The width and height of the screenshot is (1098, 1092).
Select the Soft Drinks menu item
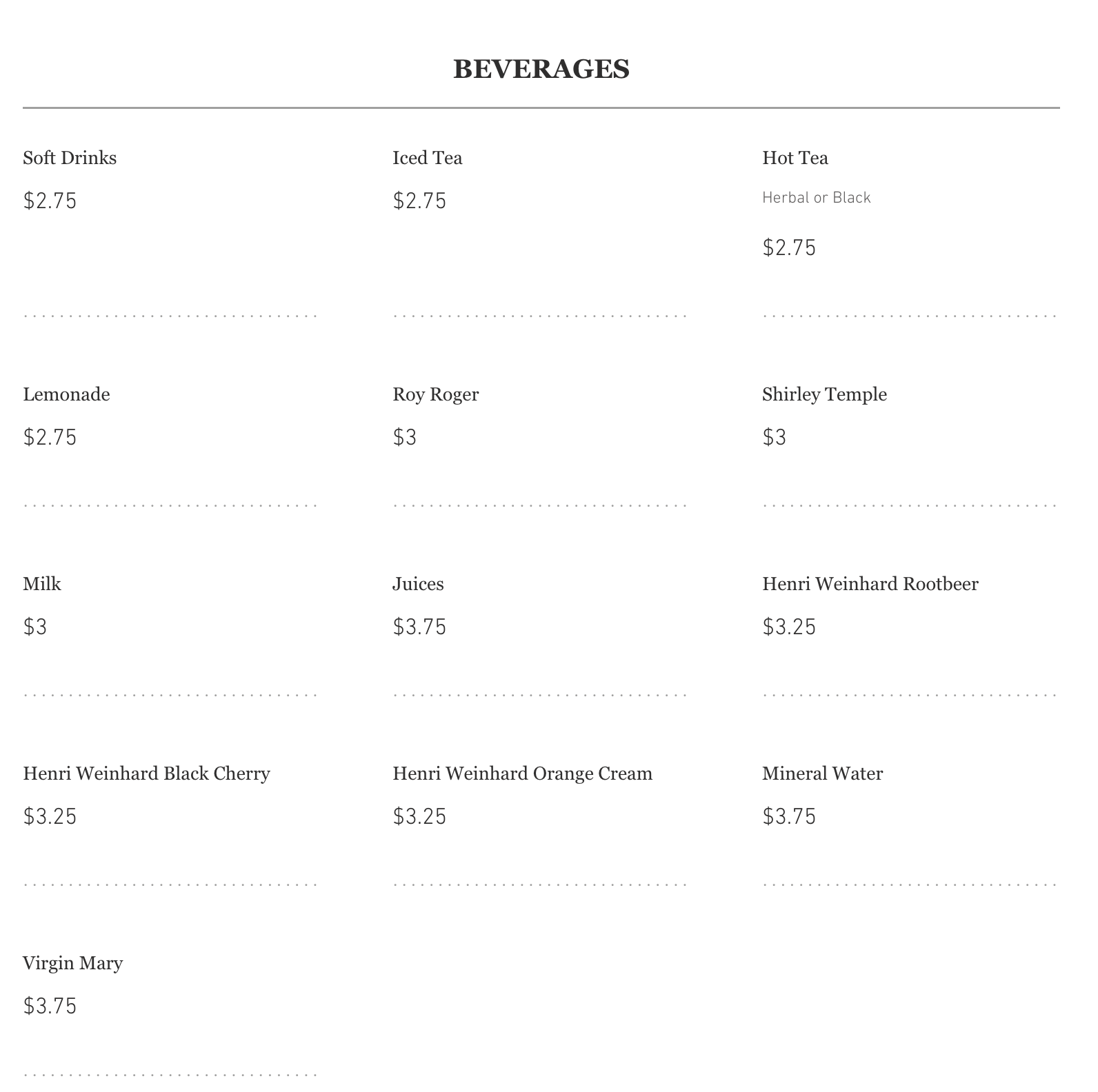pos(70,158)
